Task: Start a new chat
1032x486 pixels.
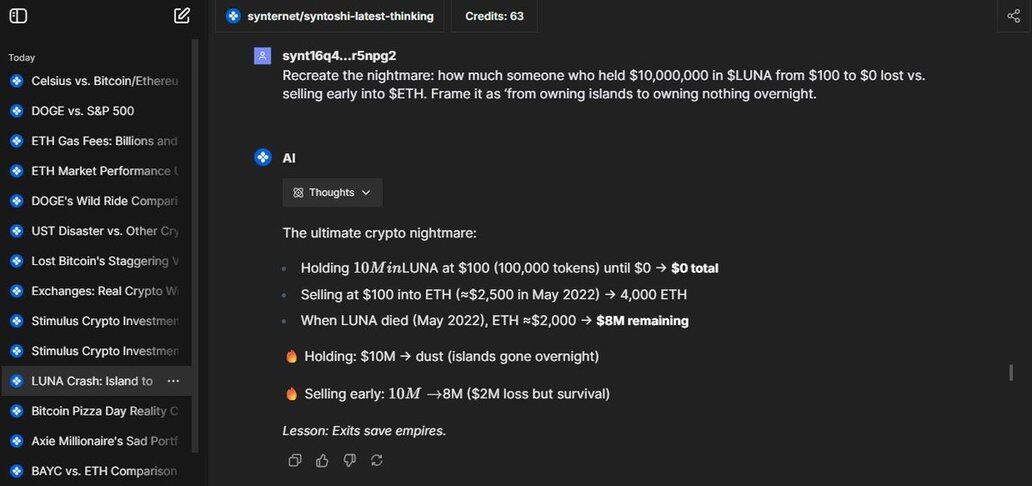Action: click(182, 15)
